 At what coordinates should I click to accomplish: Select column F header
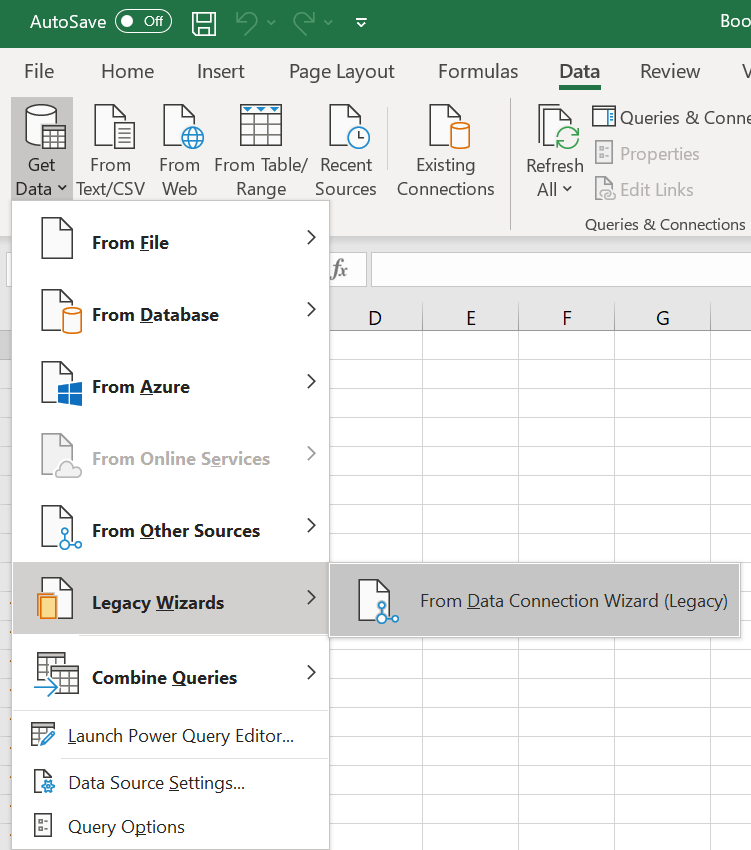click(x=567, y=318)
